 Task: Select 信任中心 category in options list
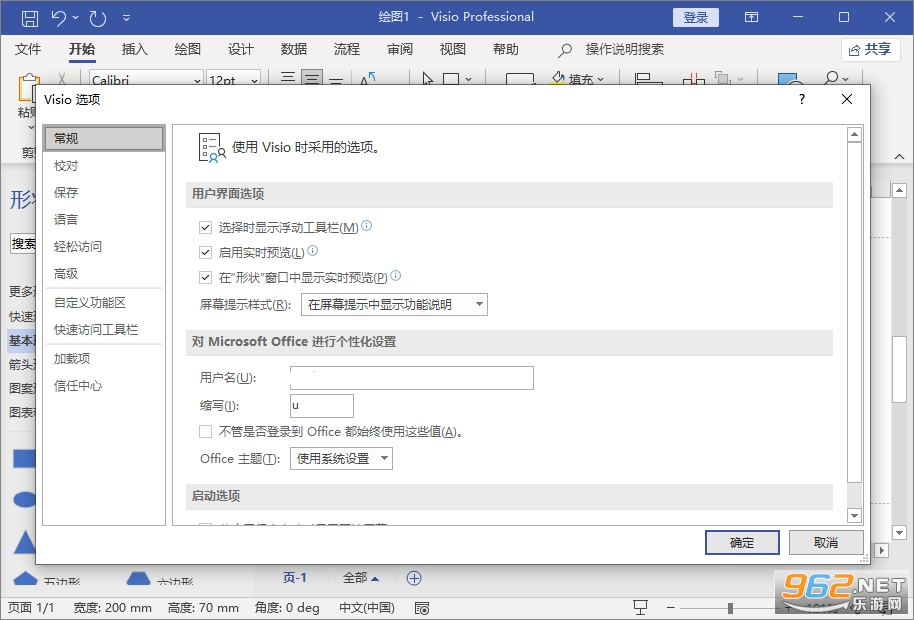[104, 385]
